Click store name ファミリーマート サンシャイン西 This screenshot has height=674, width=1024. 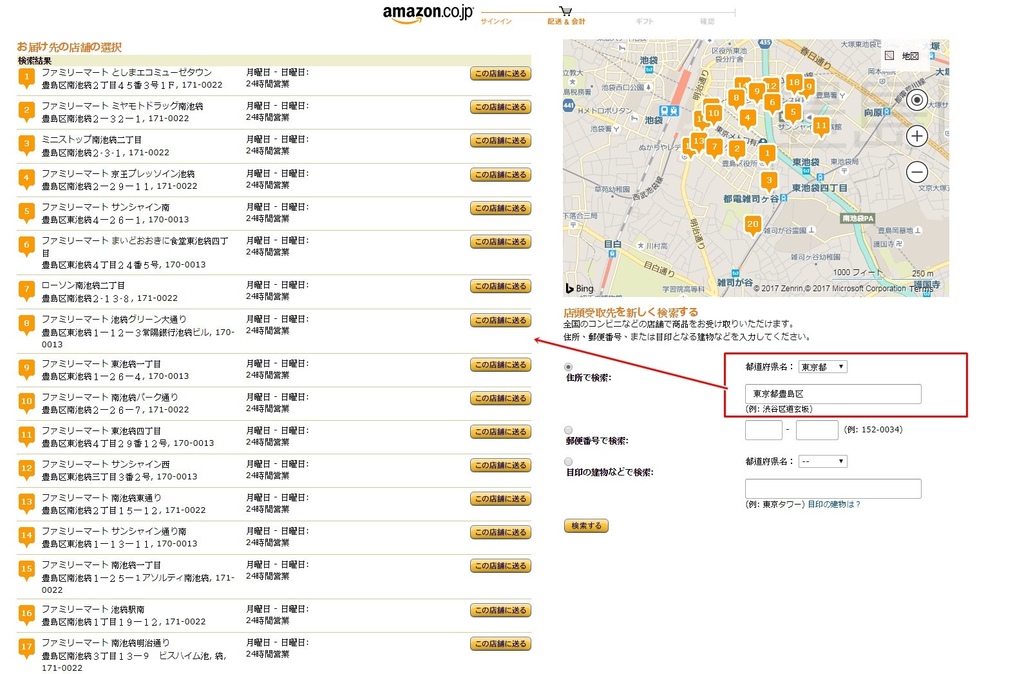[106, 464]
